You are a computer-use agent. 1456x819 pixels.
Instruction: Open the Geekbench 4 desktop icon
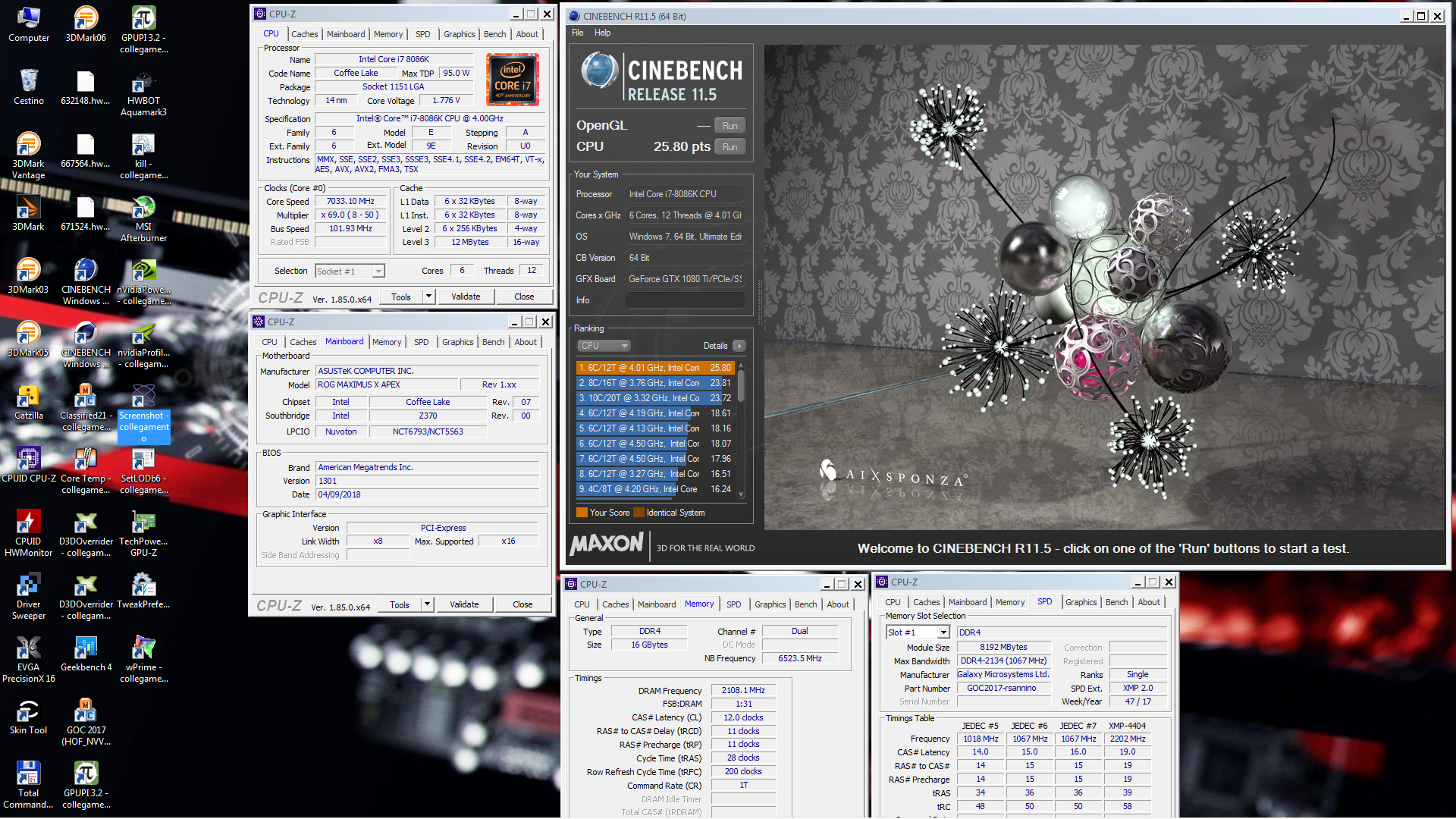click(86, 654)
